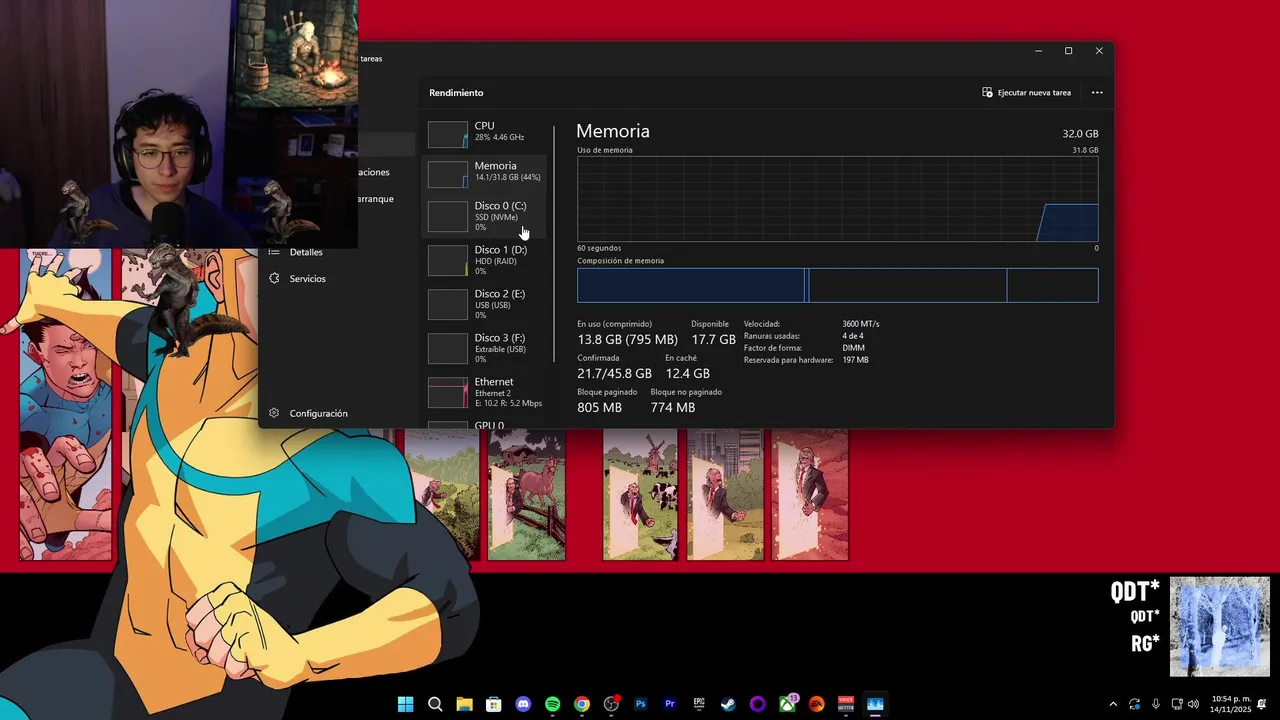Viewport: 1280px width, 720px height.
Task: Maximize the Task Manager window
Action: coord(1068,51)
